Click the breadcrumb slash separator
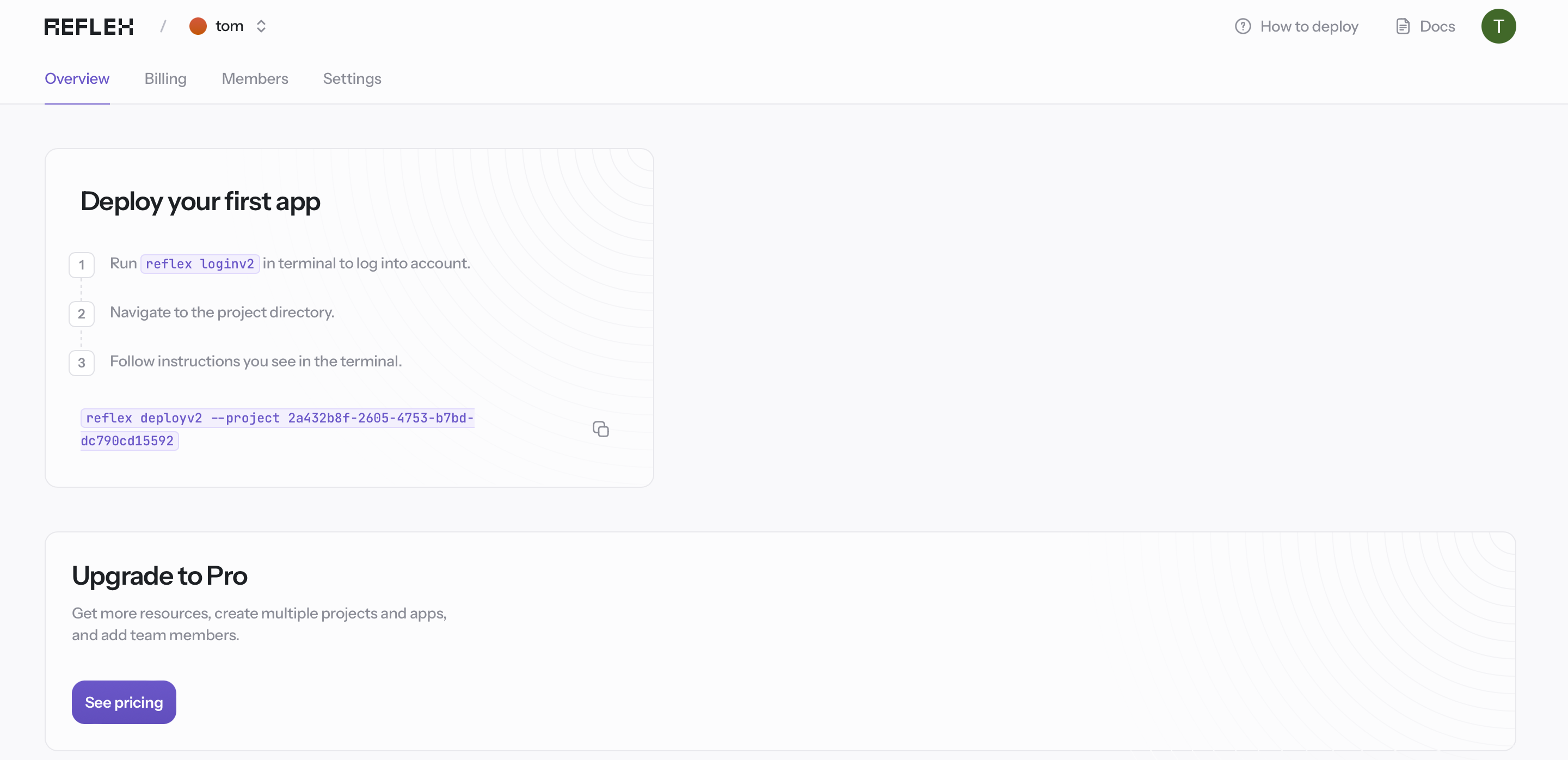The image size is (1568, 760). pos(163,26)
